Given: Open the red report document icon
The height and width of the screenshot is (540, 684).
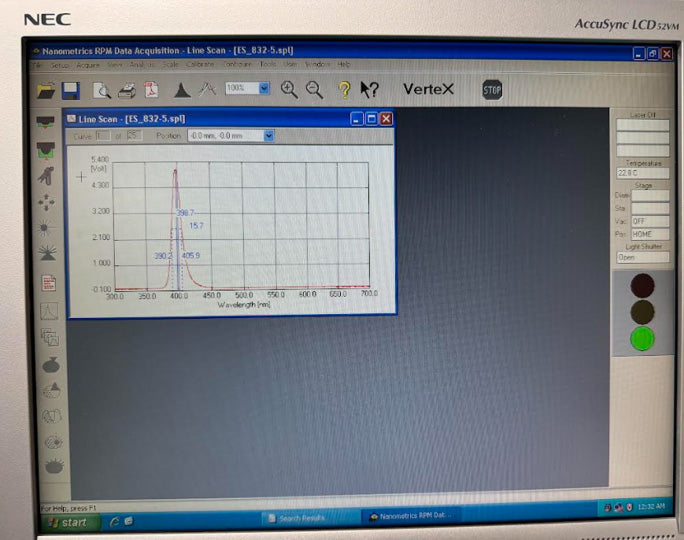Looking at the screenshot, I should [48, 283].
